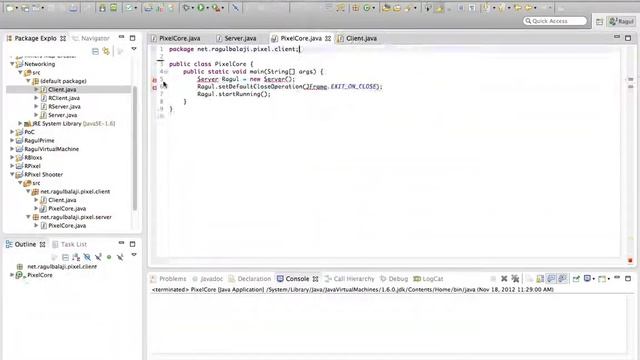Click the Run green play button
The width and height of the screenshot is (640, 360).
[x=201, y=7]
